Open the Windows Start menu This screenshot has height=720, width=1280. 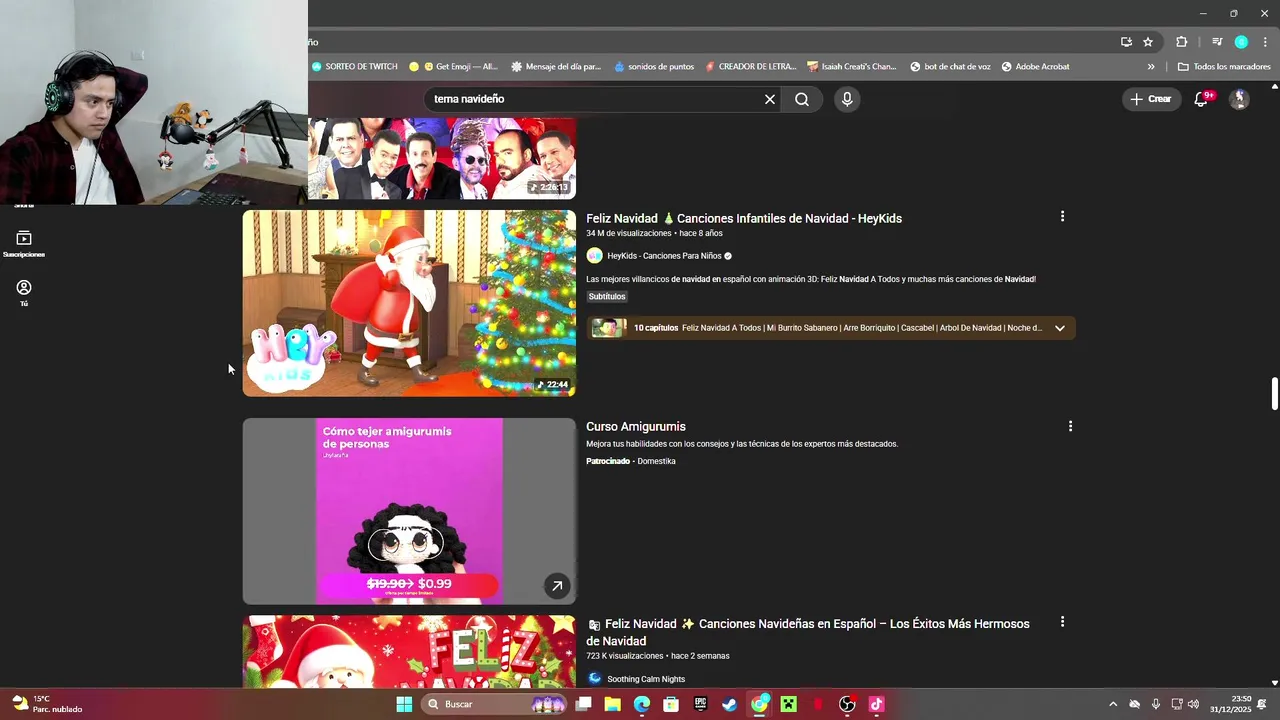click(x=404, y=704)
